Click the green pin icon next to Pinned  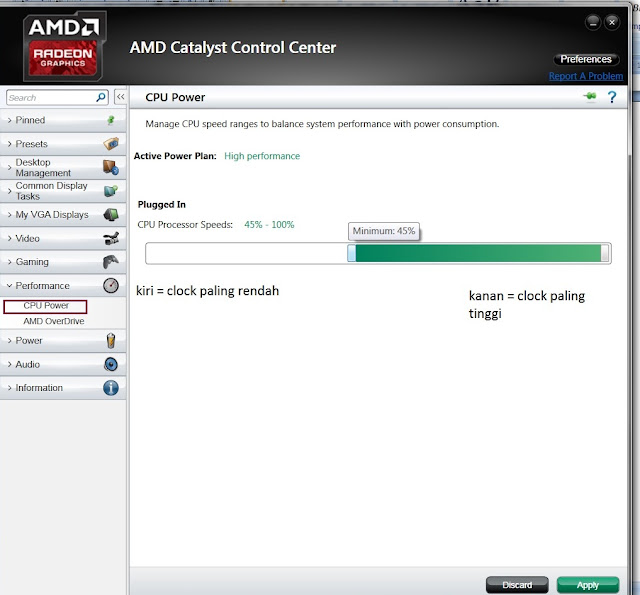(x=111, y=120)
